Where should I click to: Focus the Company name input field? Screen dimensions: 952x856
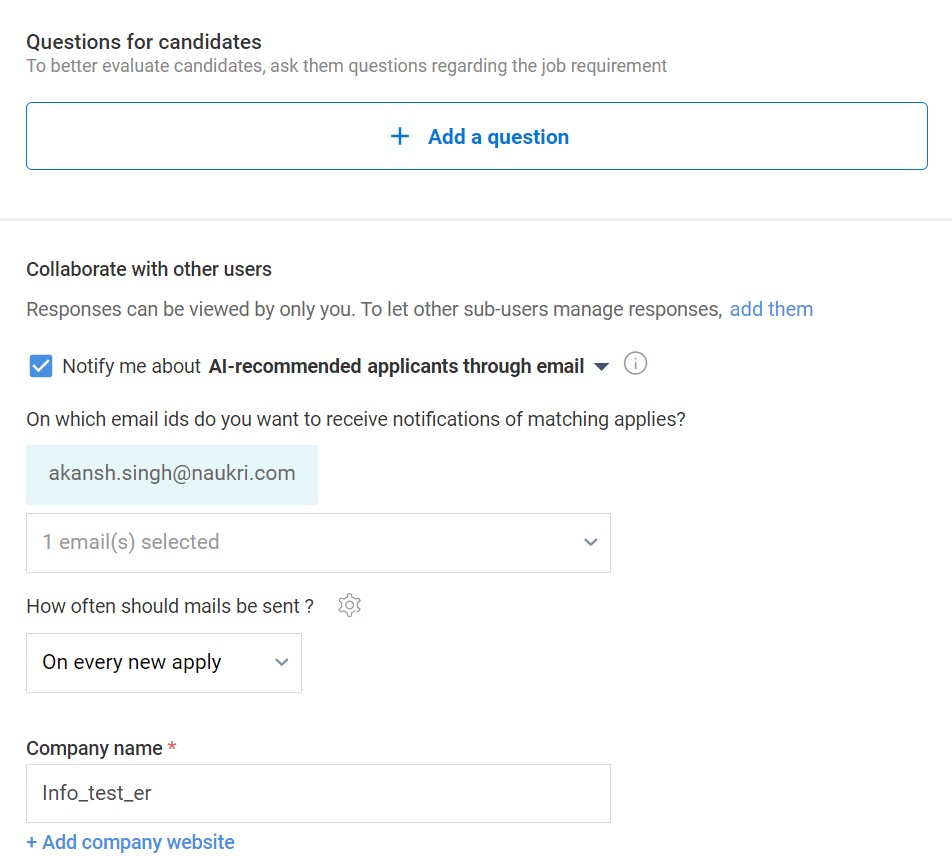(318, 793)
